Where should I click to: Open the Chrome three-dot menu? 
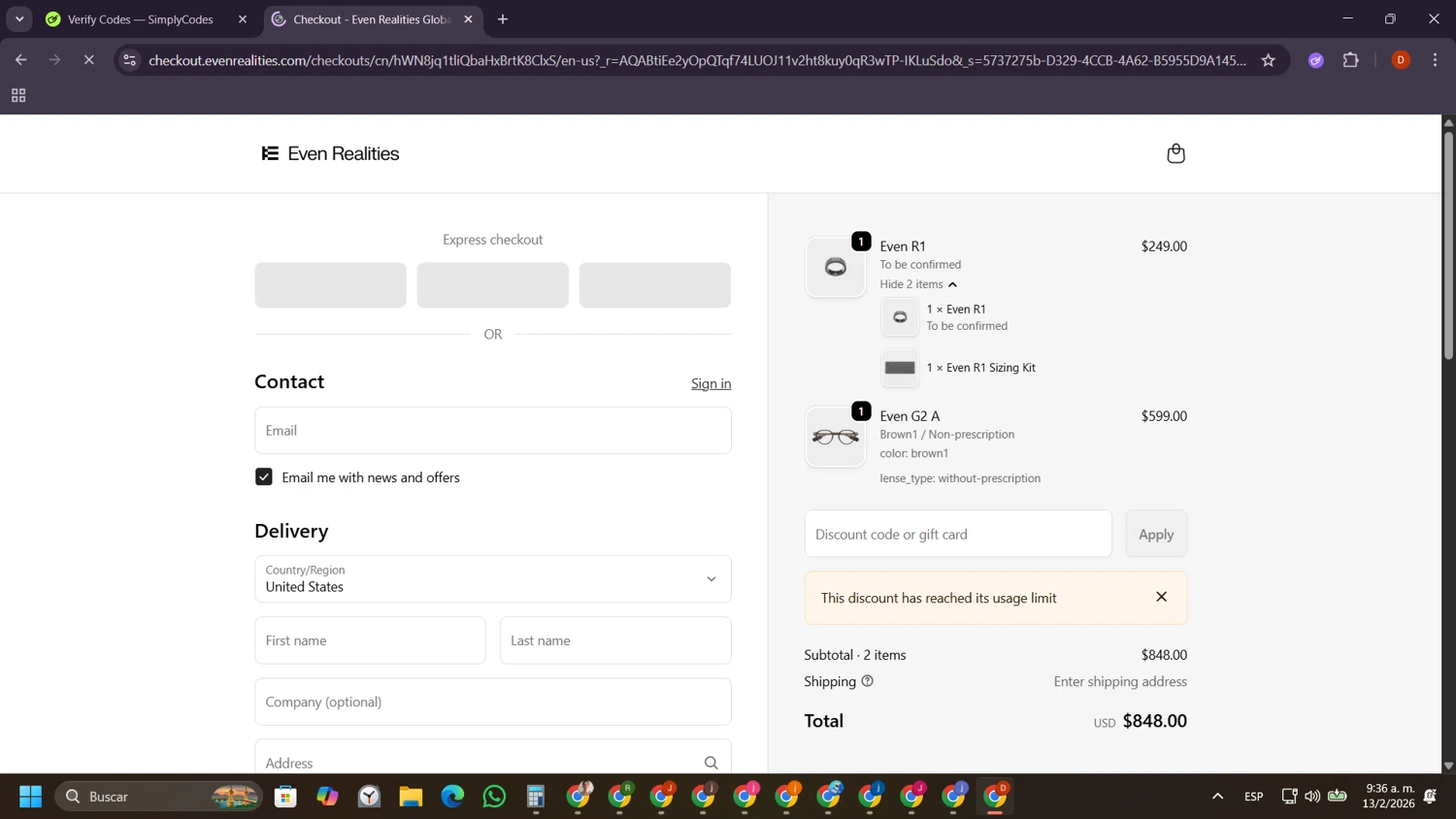tap(1435, 60)
